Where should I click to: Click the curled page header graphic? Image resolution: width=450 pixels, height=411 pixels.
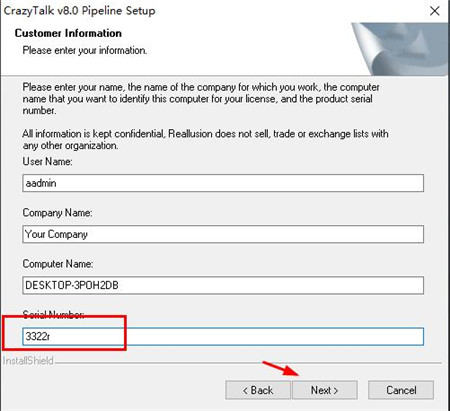400,49
